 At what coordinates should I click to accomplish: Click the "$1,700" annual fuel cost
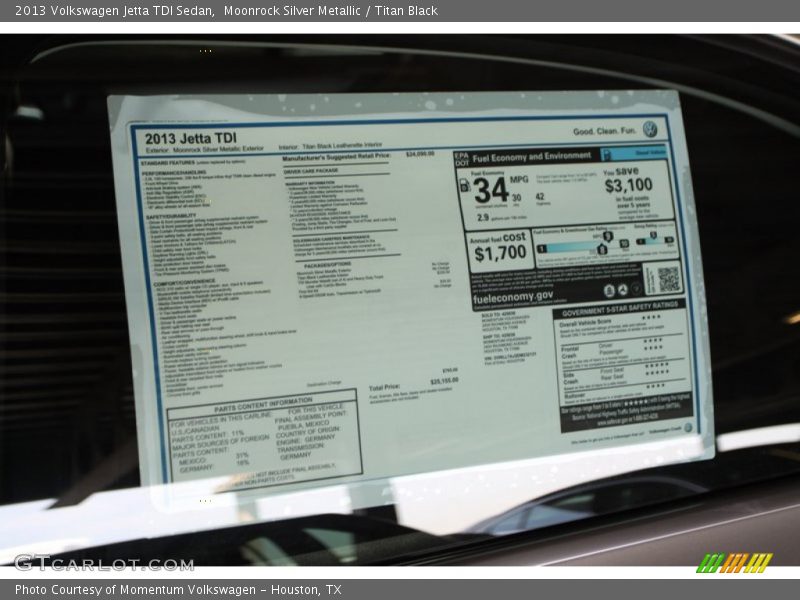click(500, 253)
